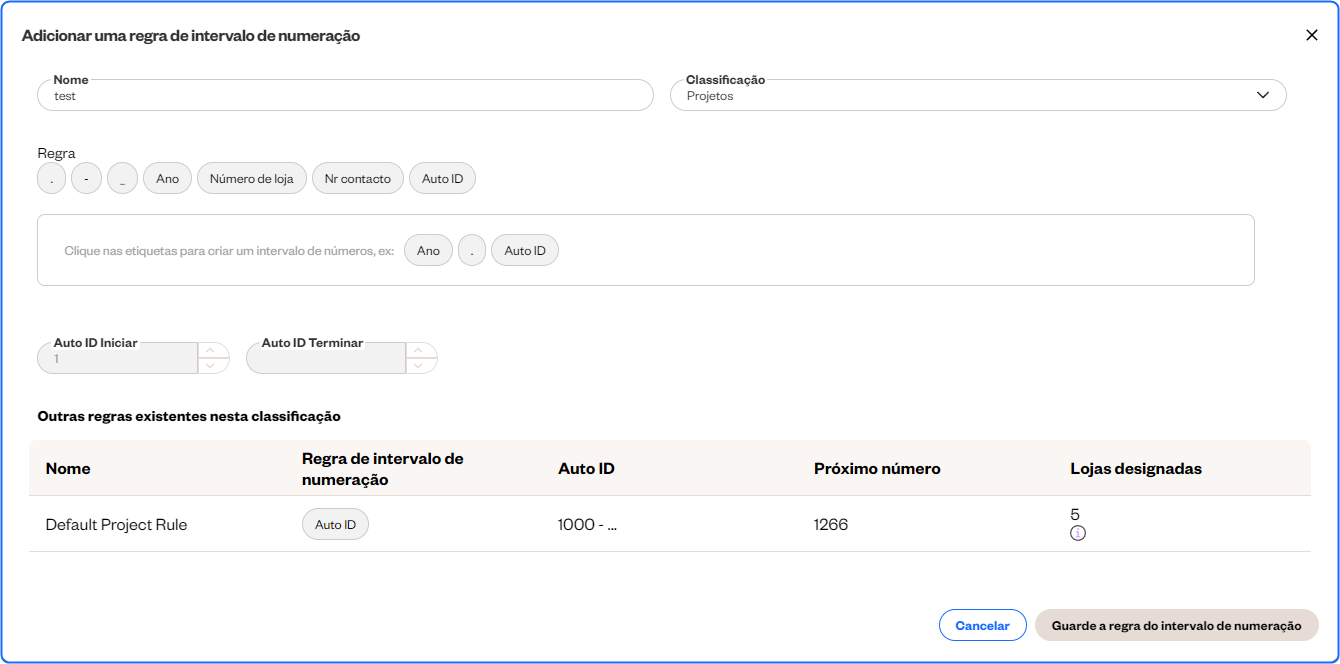Click the Auto ID Terminar field
1340x664 pixels.
point(325,359)
